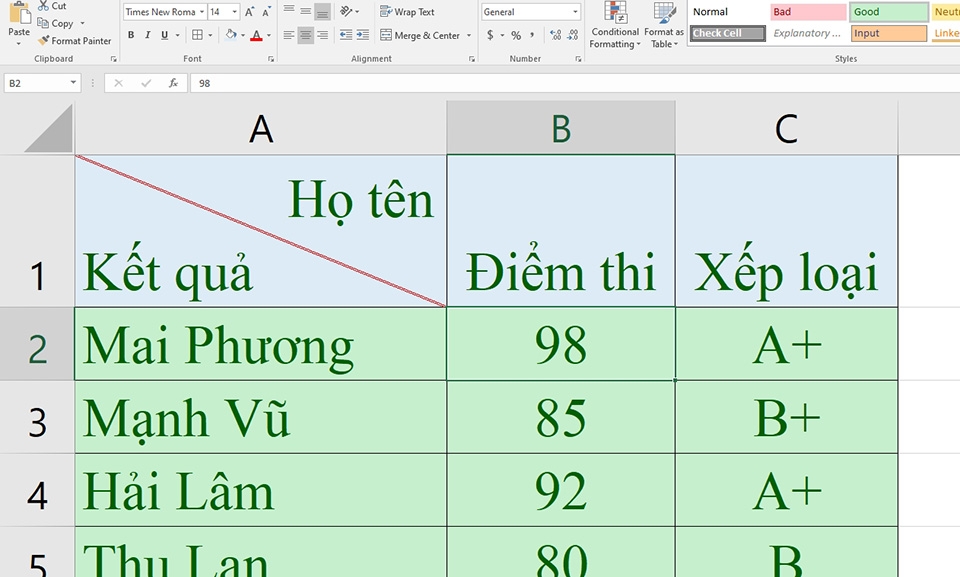Toggle Center horizontal alignment

point(306,35)
